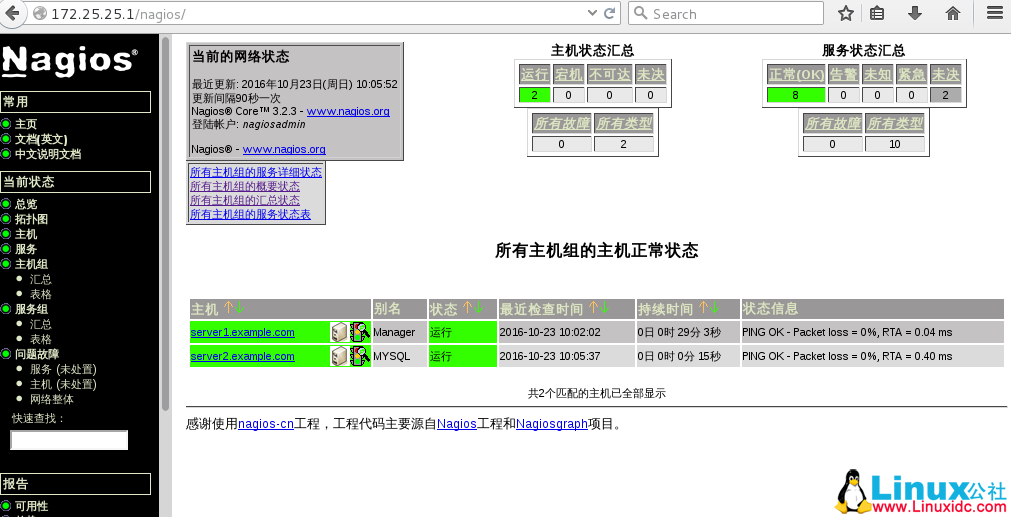Click the 快速查找 search input field
Image resolution: width=1011 pixels, height=517 pixels.
coord(69,440)
